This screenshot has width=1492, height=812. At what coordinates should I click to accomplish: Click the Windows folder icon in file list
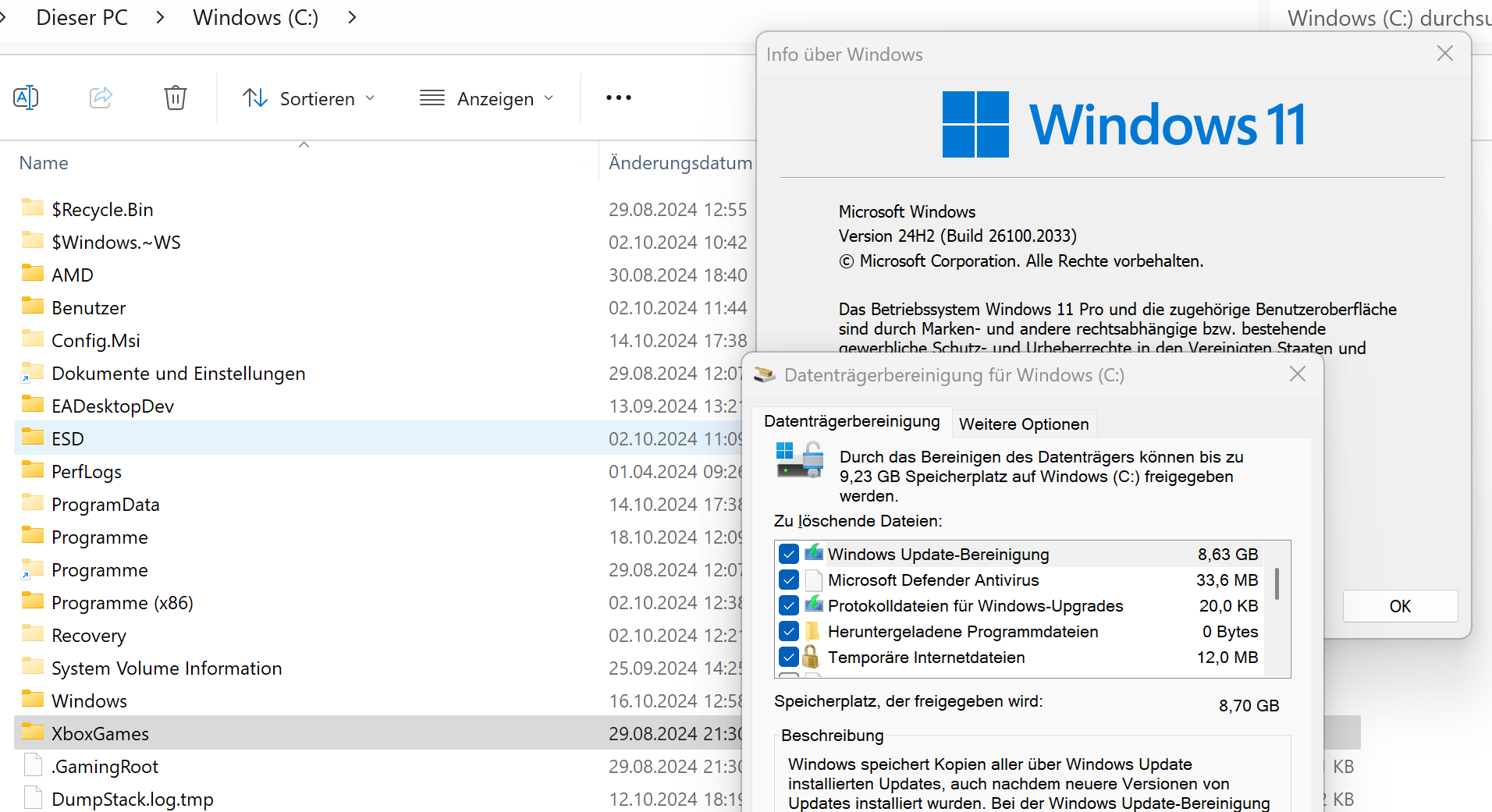[33, 700]
